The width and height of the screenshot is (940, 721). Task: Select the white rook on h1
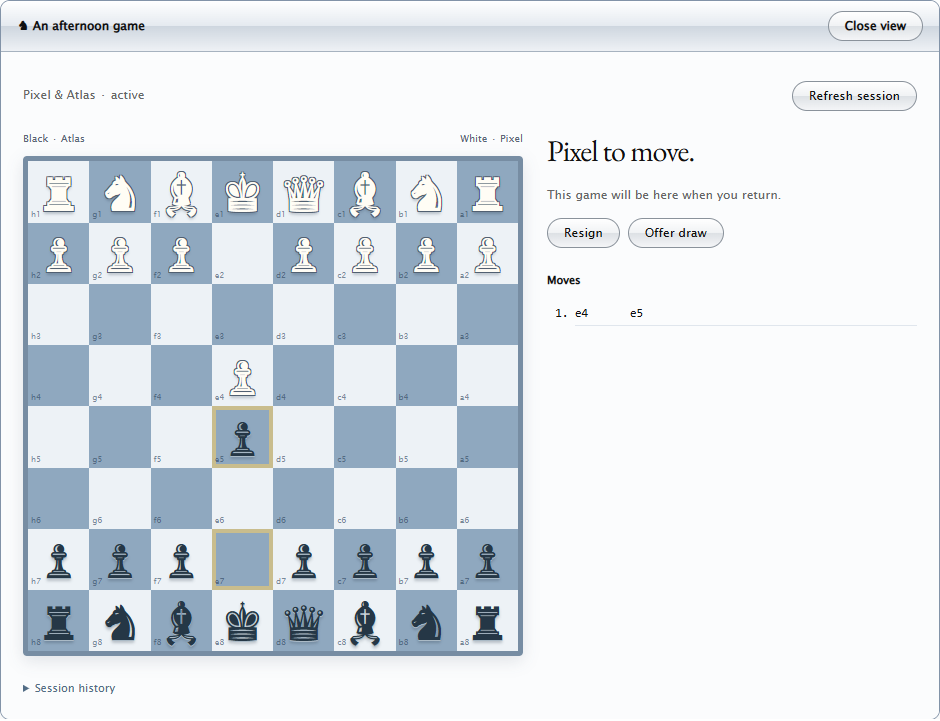[58, 192]
